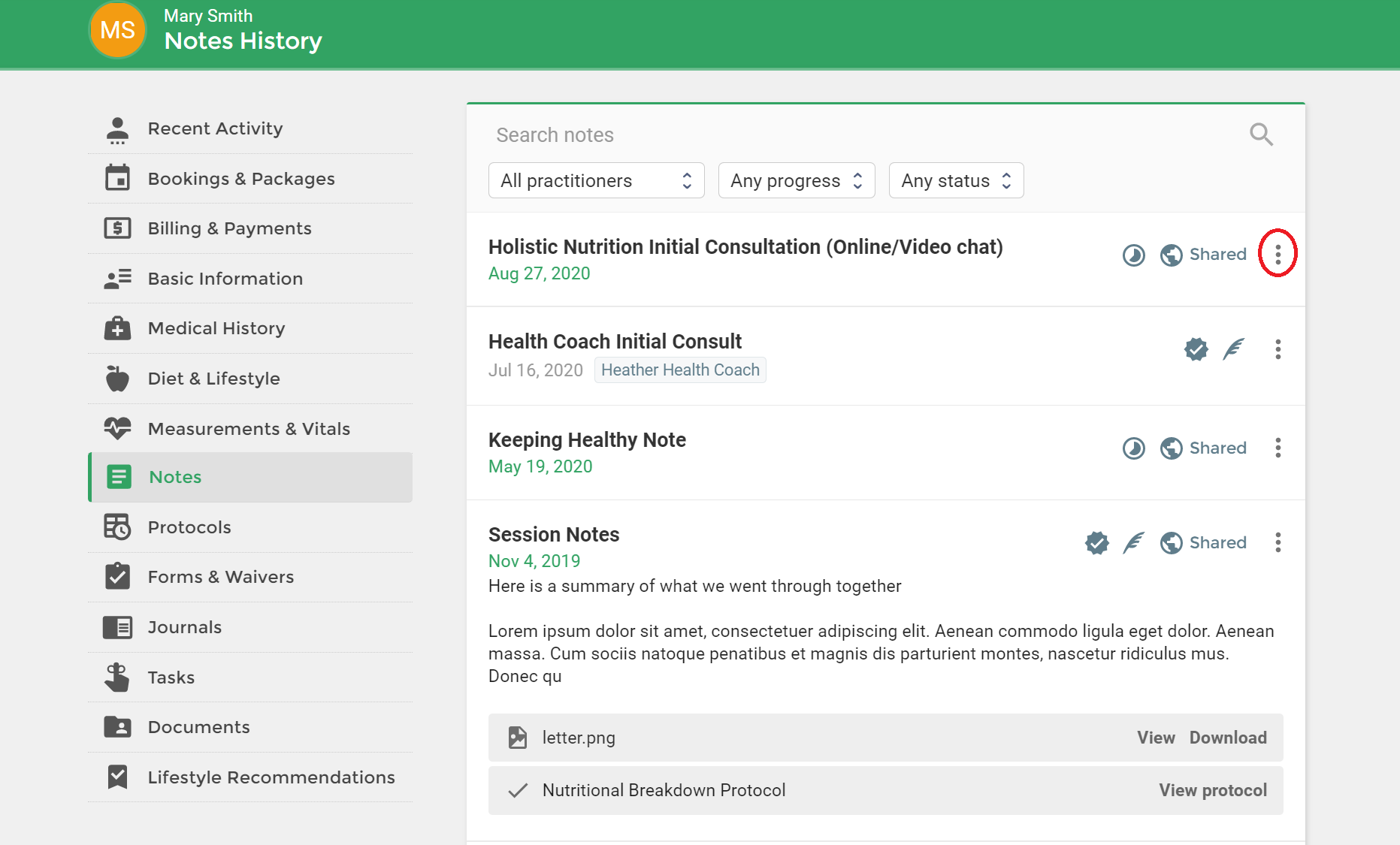
Task: Click the letter.png image file icon
Action: click(518, 738)
